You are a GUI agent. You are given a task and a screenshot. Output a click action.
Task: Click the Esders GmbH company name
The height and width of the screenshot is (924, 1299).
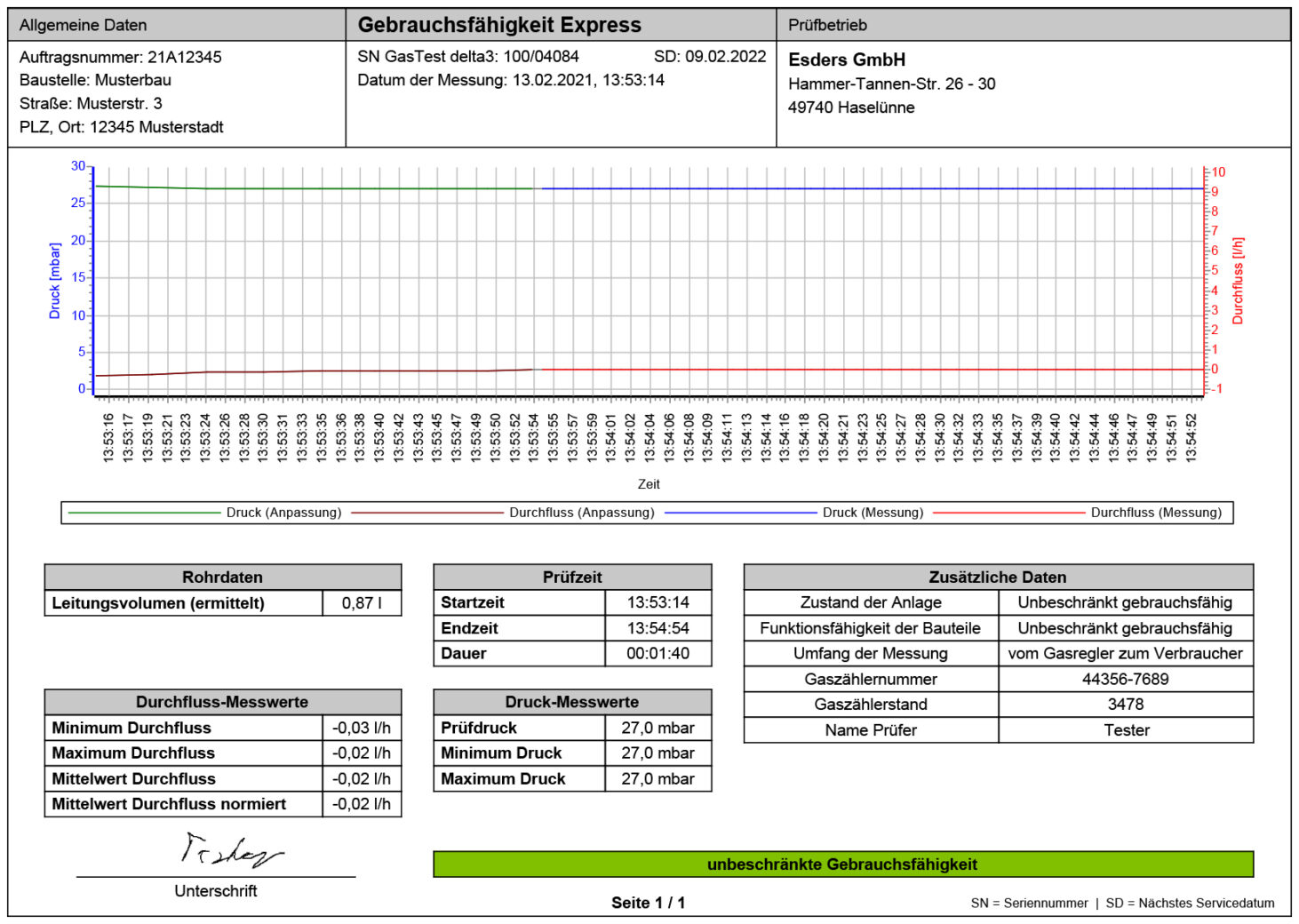click(x=847, y=60)
